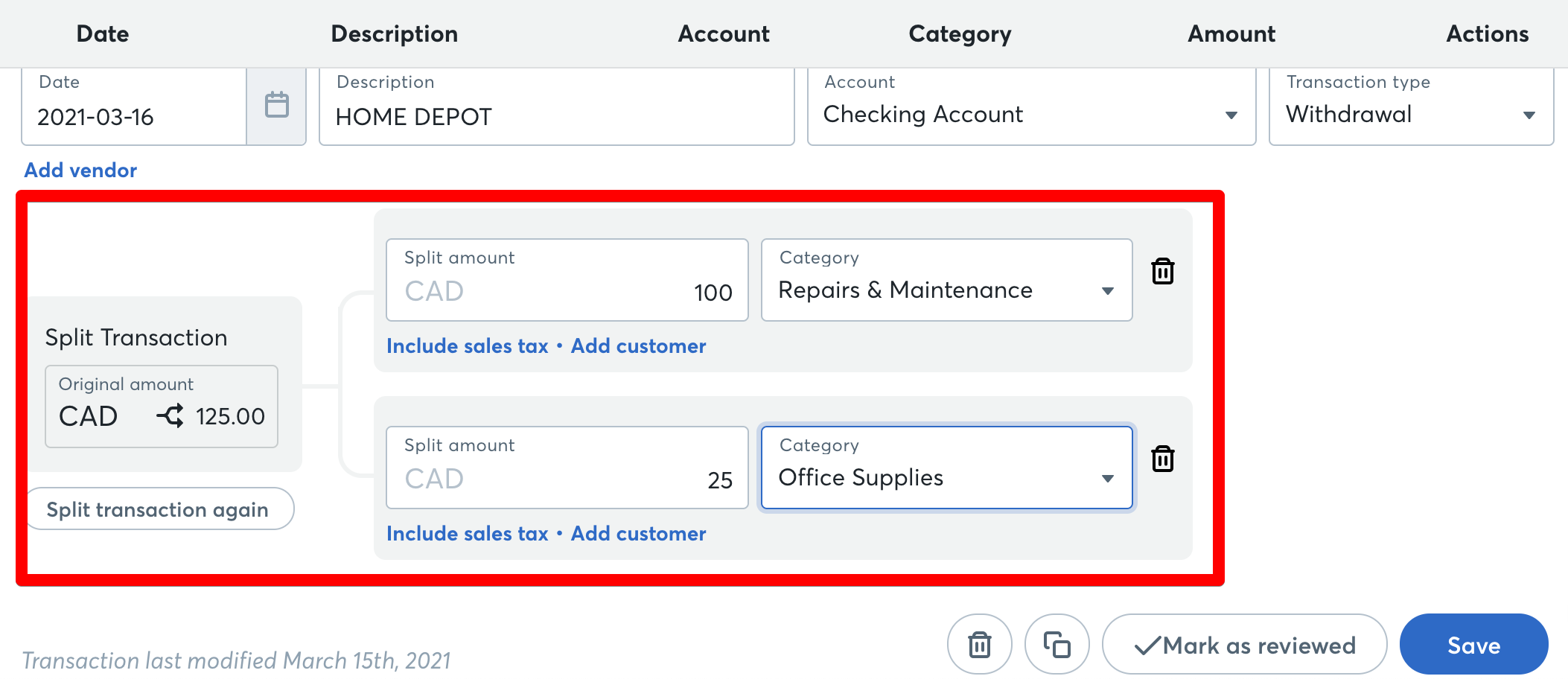
Task: Click the Add vendor link
Action: [x=80, y=170]
